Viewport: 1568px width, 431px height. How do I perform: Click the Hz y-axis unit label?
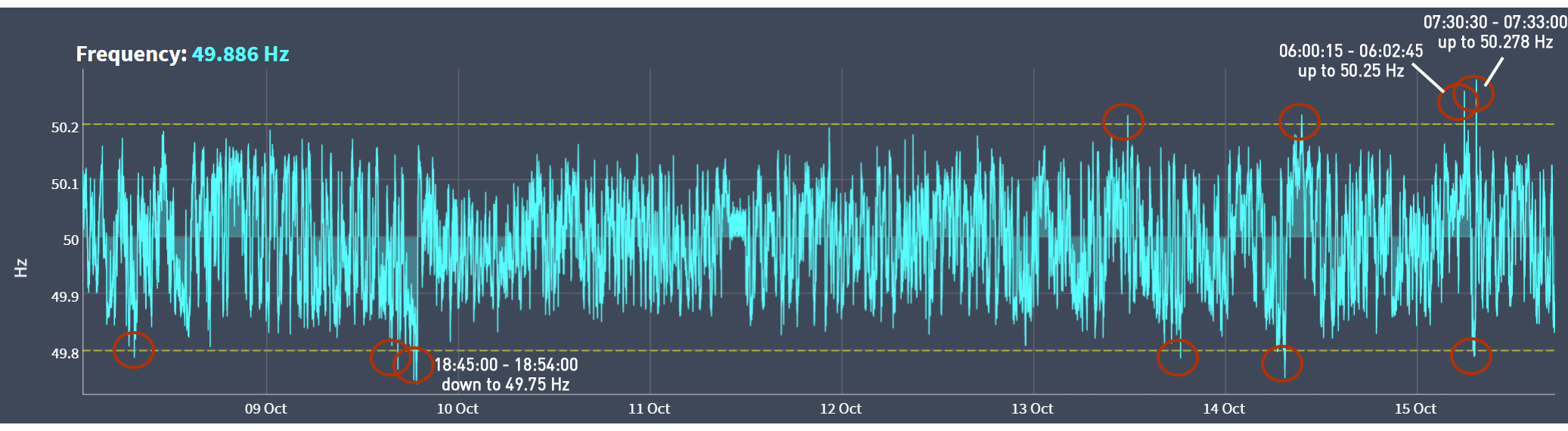tap(21, 268)
